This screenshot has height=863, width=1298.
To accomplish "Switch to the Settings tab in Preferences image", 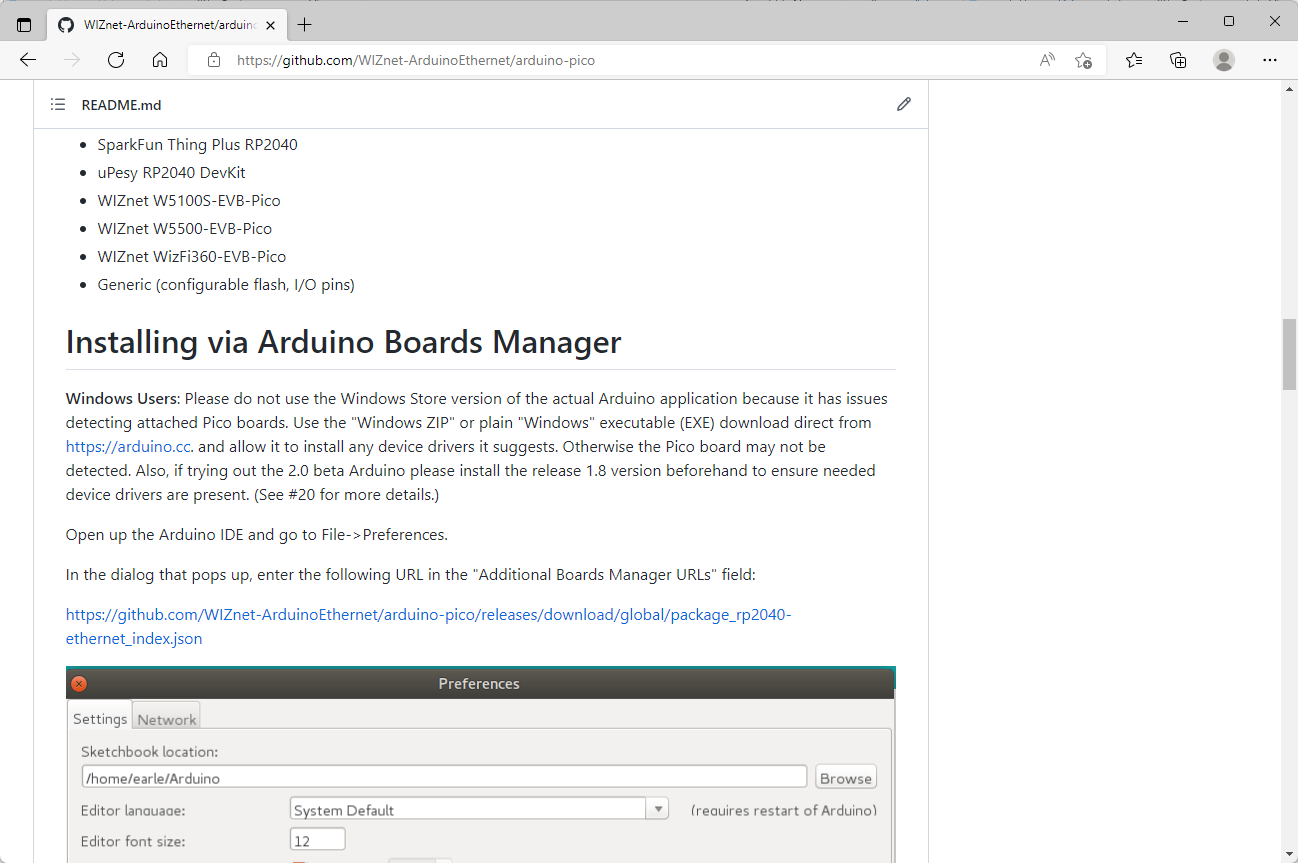I will click(x=100, y=718).
